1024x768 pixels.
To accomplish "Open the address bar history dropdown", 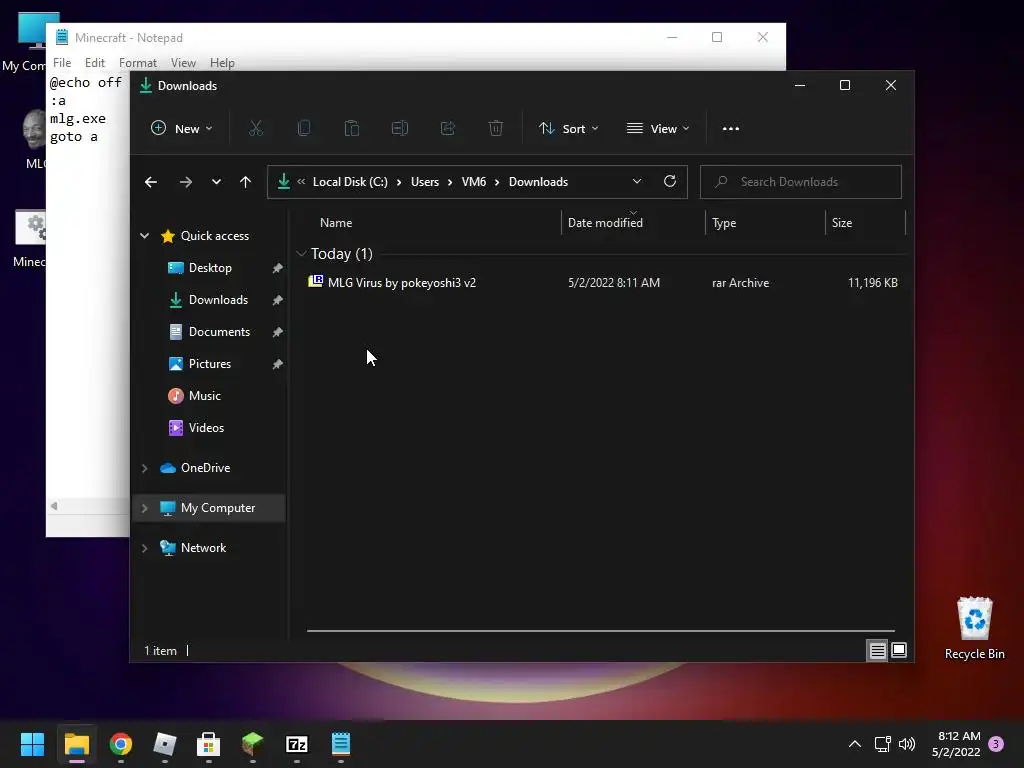I will (x=637, y=182).
